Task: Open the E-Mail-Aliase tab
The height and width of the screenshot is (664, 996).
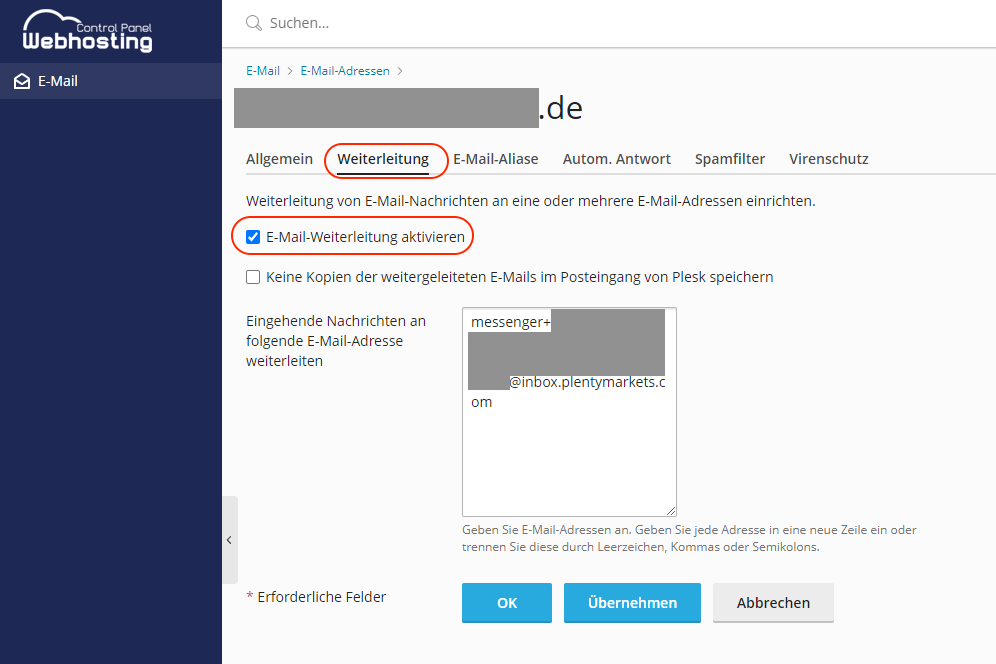Action: pyautogui.click(x=495, y=159)
